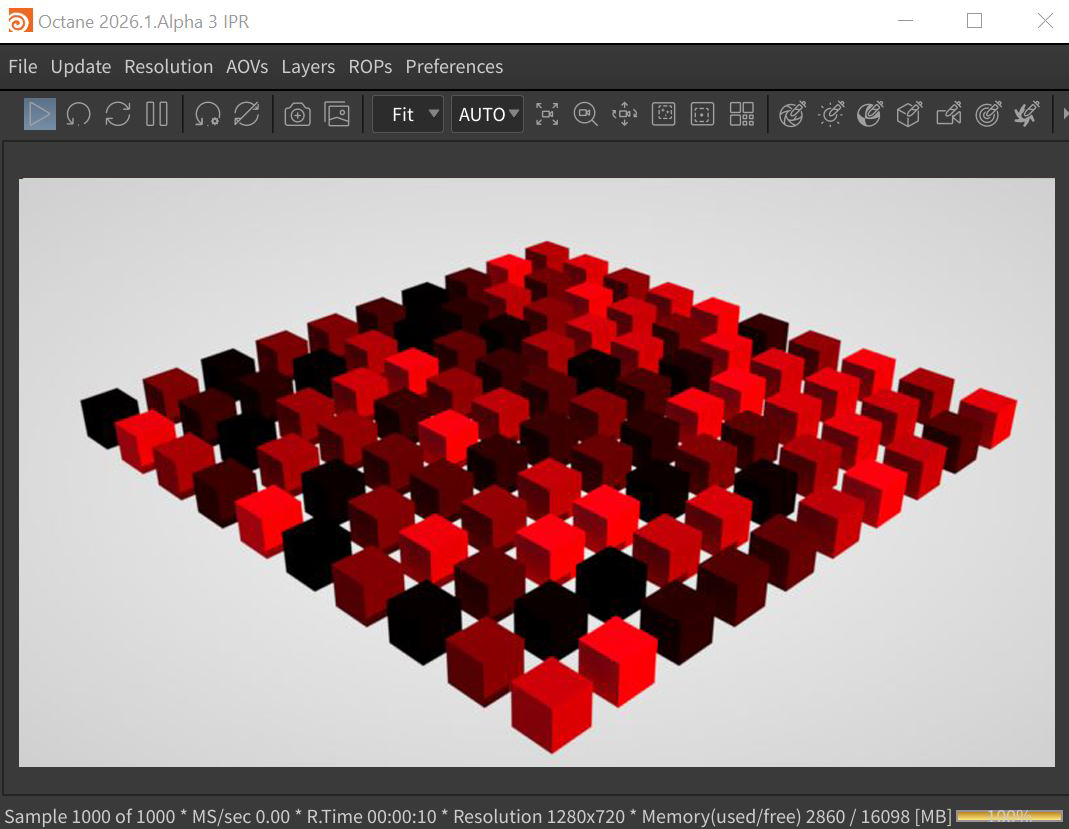This screenshot has width=1069, height=829.
Task: Toggle the crossed-out refresh icon
Action: 246,114
